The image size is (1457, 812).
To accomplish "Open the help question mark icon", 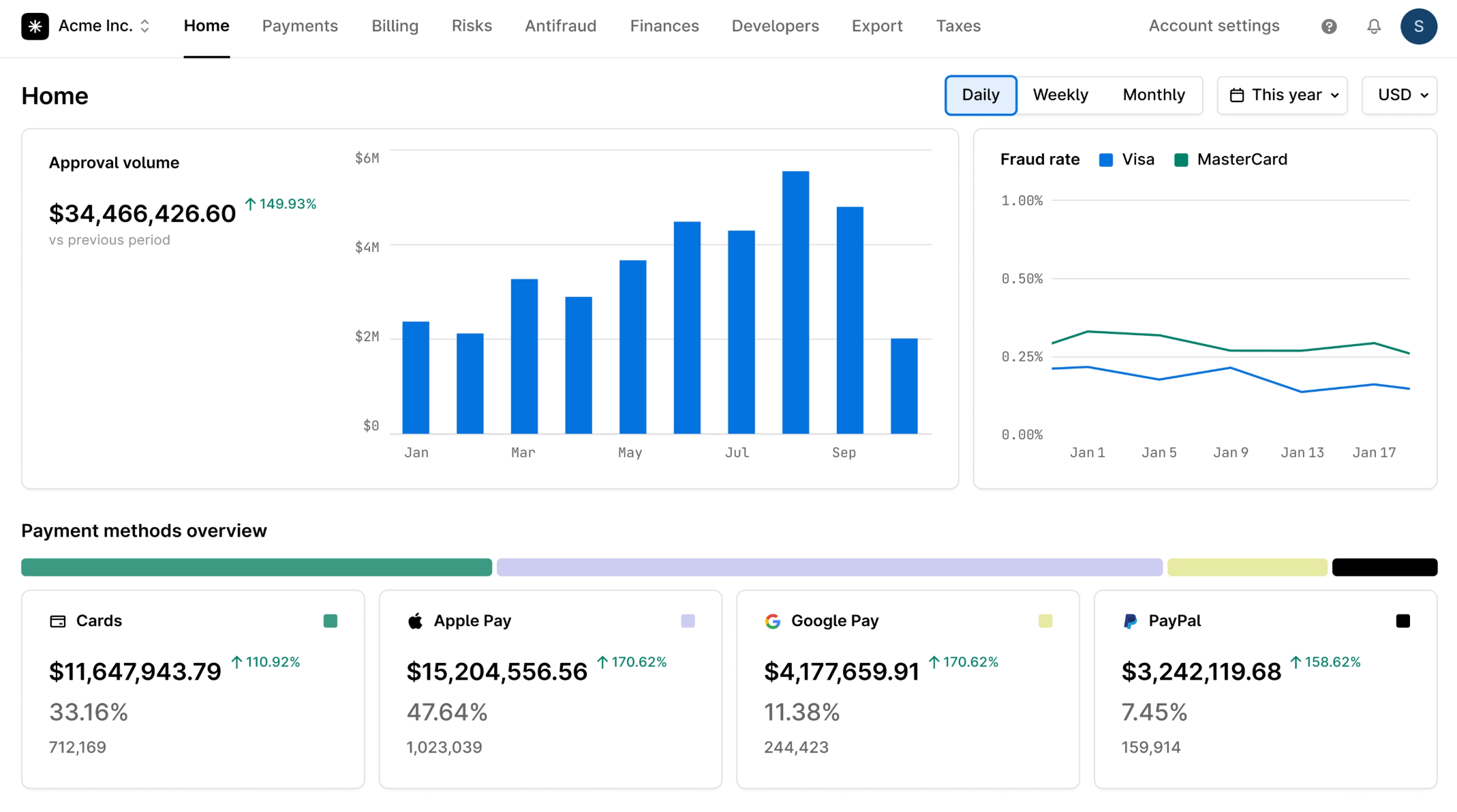I will pyautogui.click(x=1329, y=27).
